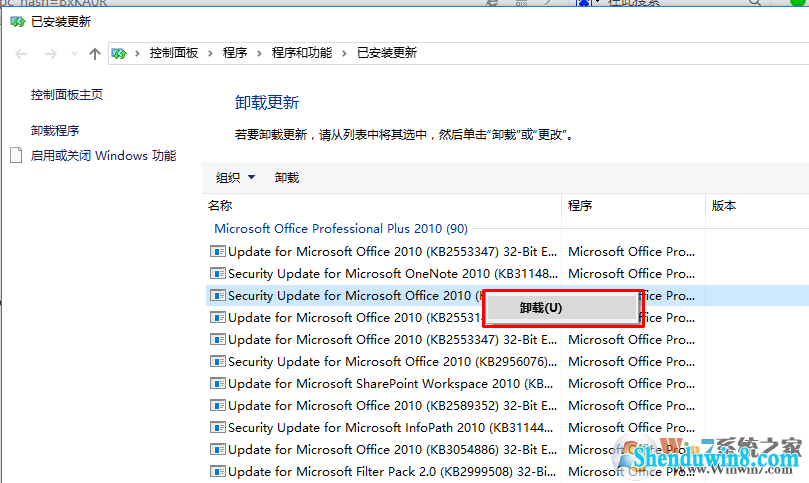The width and height of the screenshot is (809, 483).
Task: Click icon of the highlighted Security Update row
Action: [x=218, y=295]
